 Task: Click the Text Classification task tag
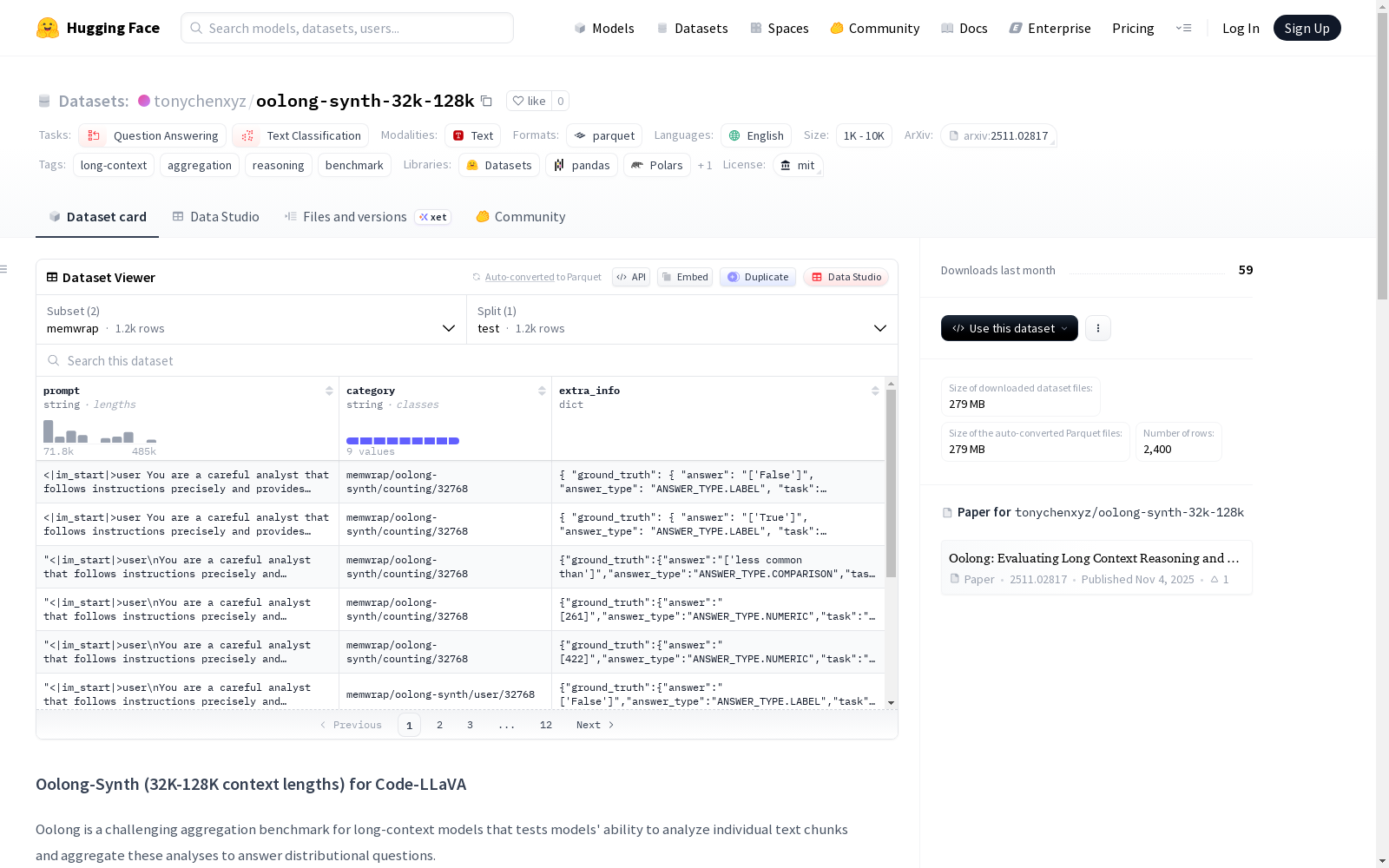click(x=300, y=135)
